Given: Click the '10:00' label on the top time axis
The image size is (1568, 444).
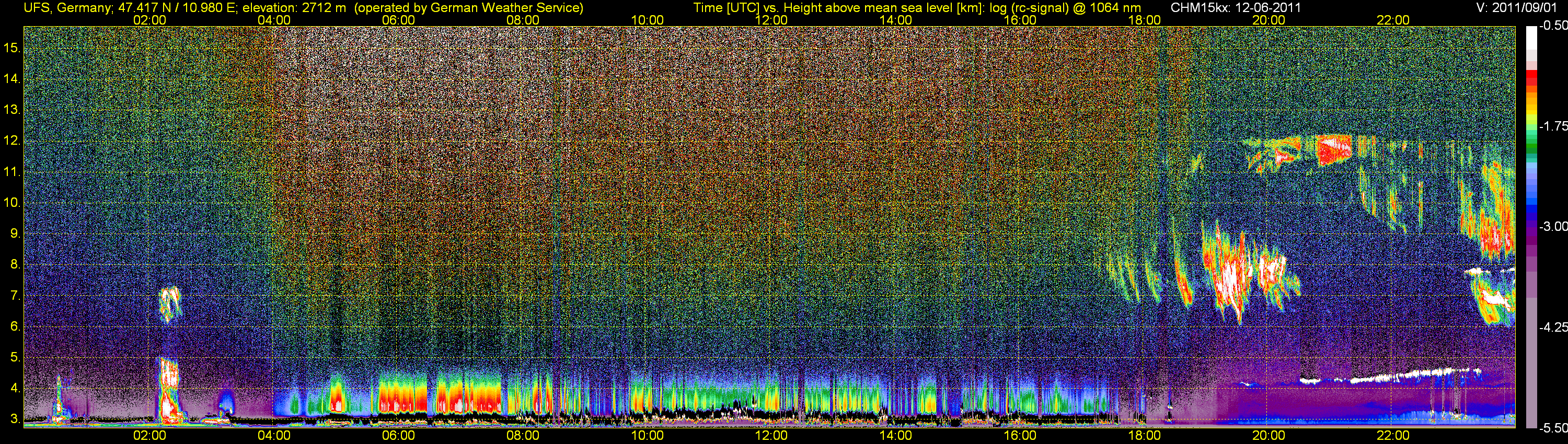Looking at the screenshot, I should coord(647,20).
